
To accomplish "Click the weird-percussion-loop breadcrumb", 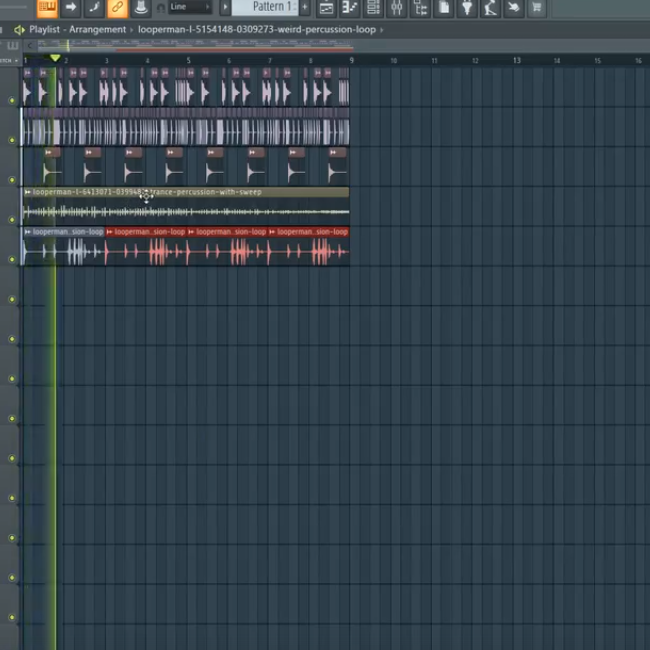I will point(257,30).
